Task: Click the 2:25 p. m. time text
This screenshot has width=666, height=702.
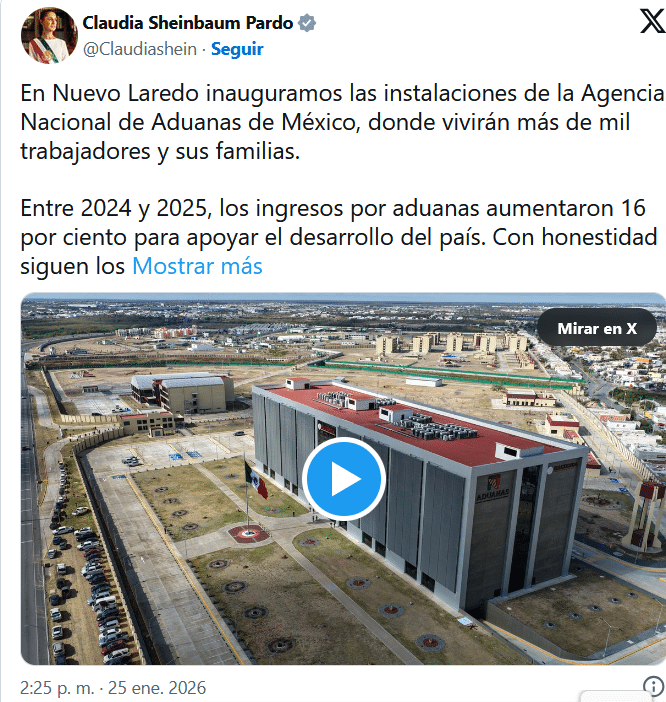Action: click(x=57, y=688)
